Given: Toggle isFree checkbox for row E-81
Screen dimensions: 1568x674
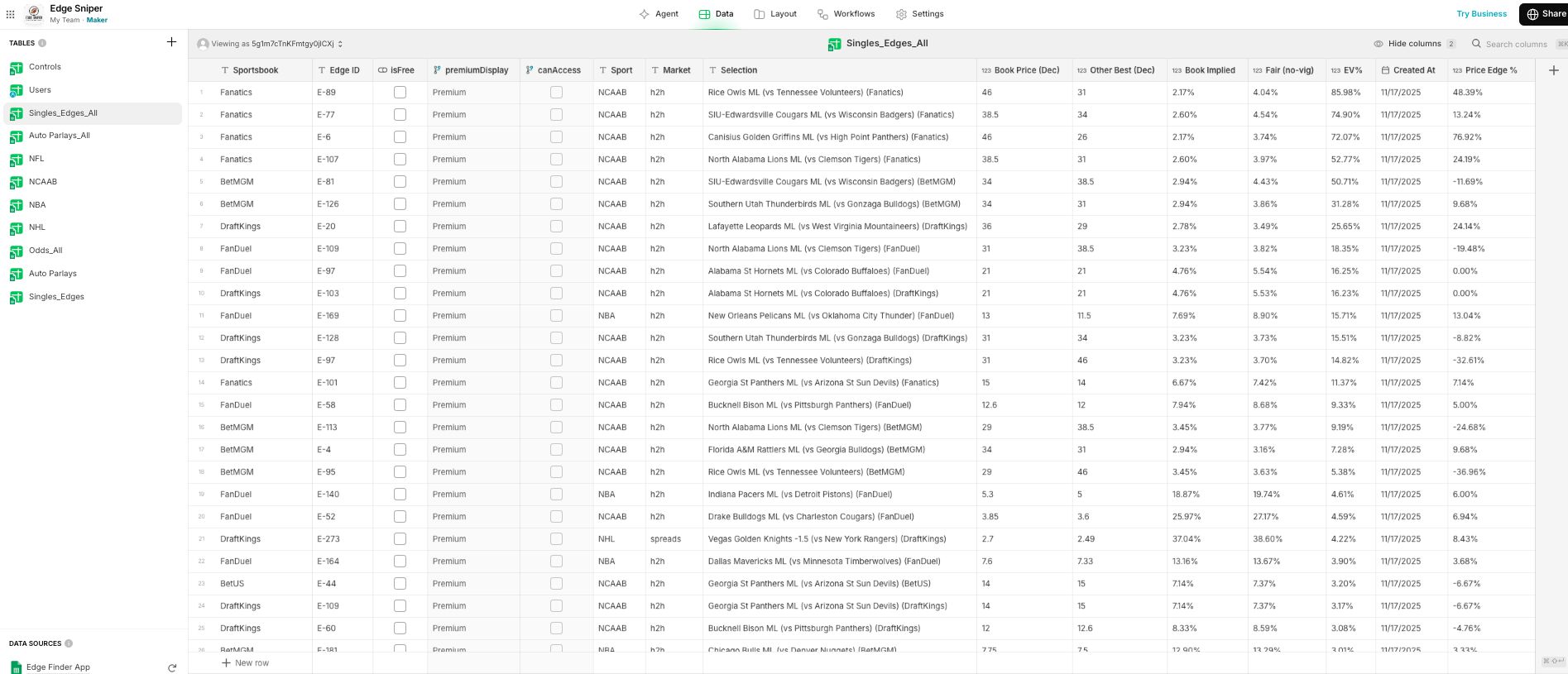Looking at the screenshot, I should [400, 182].
